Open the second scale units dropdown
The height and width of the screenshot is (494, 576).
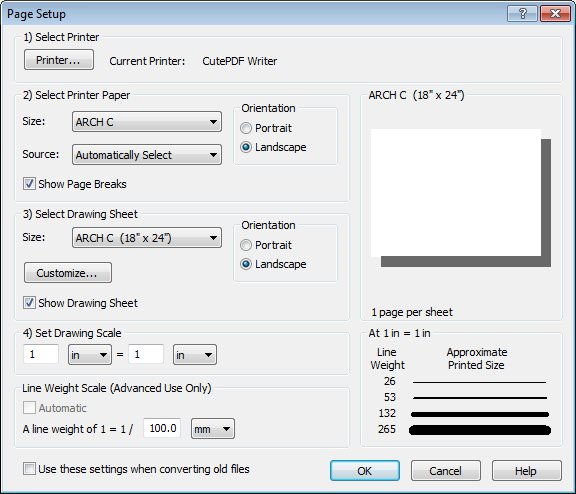click(195, 354)
